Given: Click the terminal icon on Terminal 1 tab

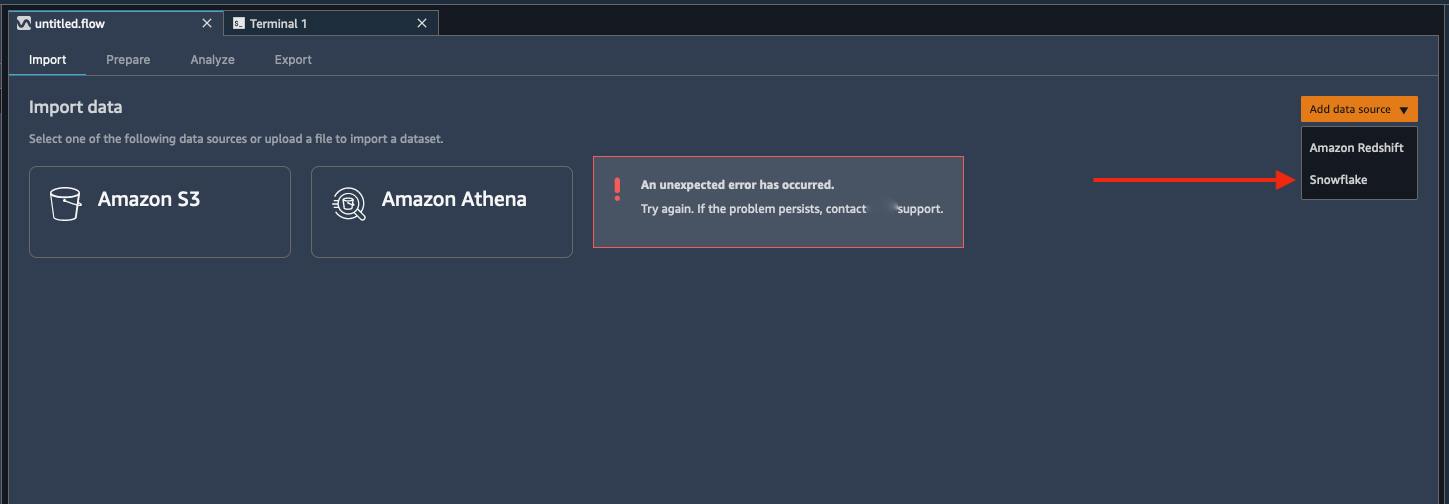Looking at the screenshot, I should click(x=238, y=23).
